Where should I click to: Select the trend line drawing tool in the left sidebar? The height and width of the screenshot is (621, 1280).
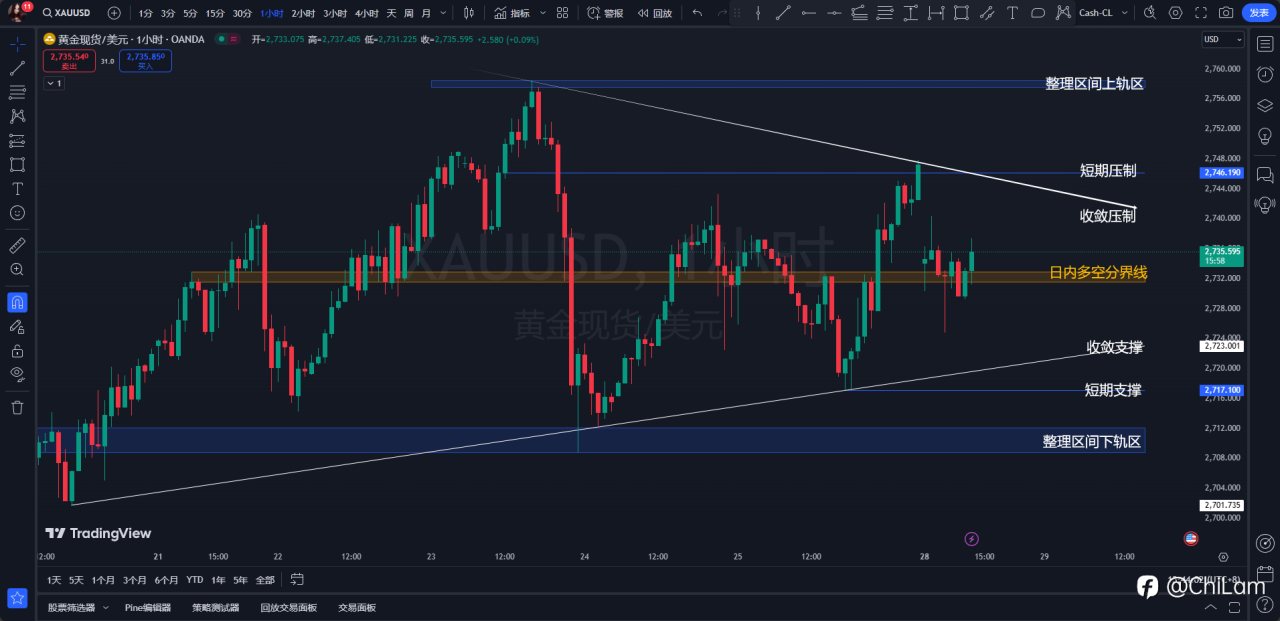(x=17, y=68)
